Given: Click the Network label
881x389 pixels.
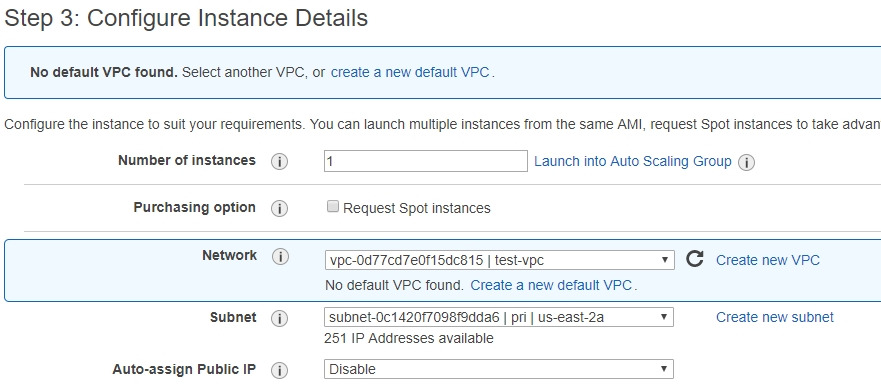Looking at the screenshot, I should [x=229, y=255].
